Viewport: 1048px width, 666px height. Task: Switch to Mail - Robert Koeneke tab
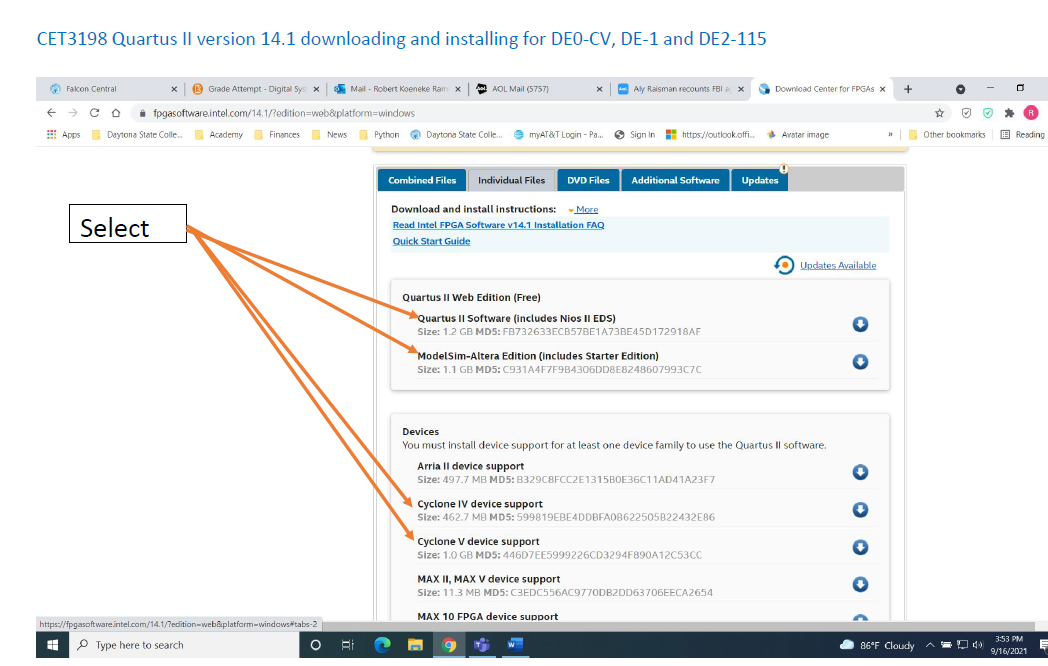[x=398, y=89]
